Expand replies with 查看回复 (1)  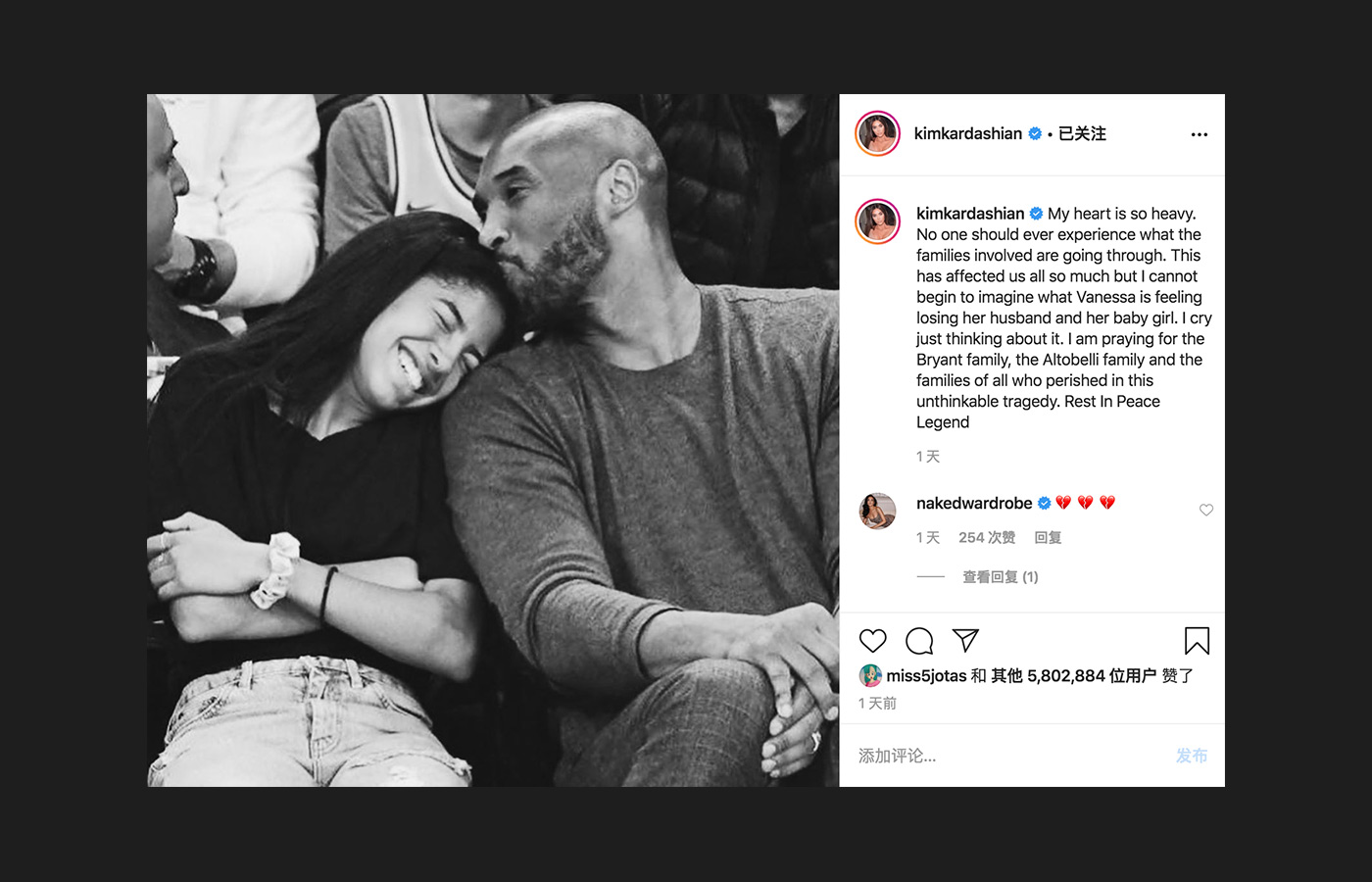click(1000, 576)
